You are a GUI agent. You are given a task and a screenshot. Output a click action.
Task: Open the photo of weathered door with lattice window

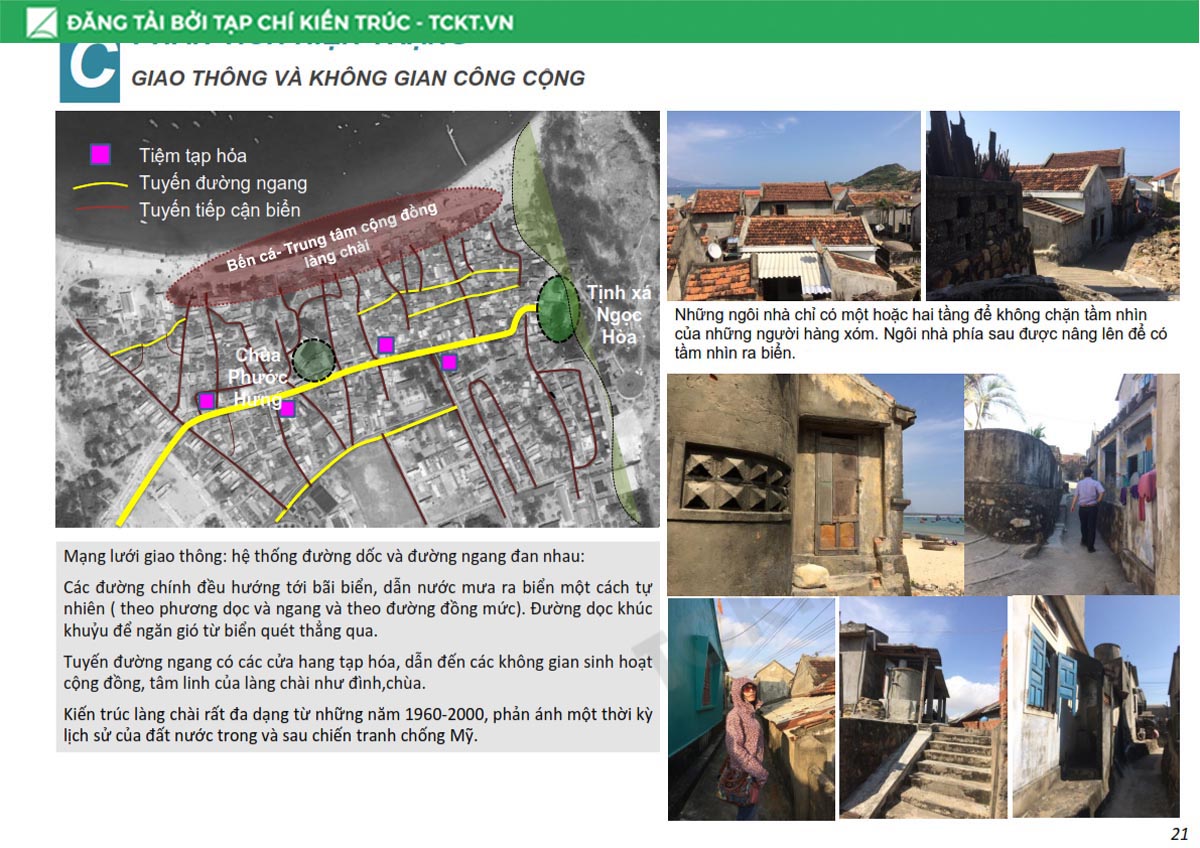tap(816, 484)
